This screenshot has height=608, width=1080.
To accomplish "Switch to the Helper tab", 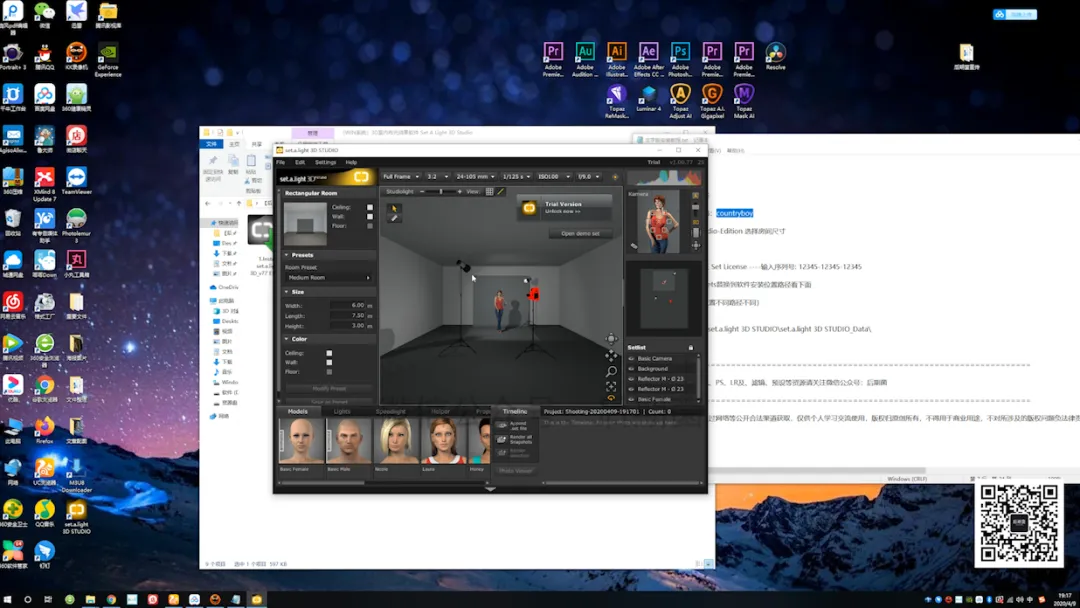I will [x=440, y=412].
